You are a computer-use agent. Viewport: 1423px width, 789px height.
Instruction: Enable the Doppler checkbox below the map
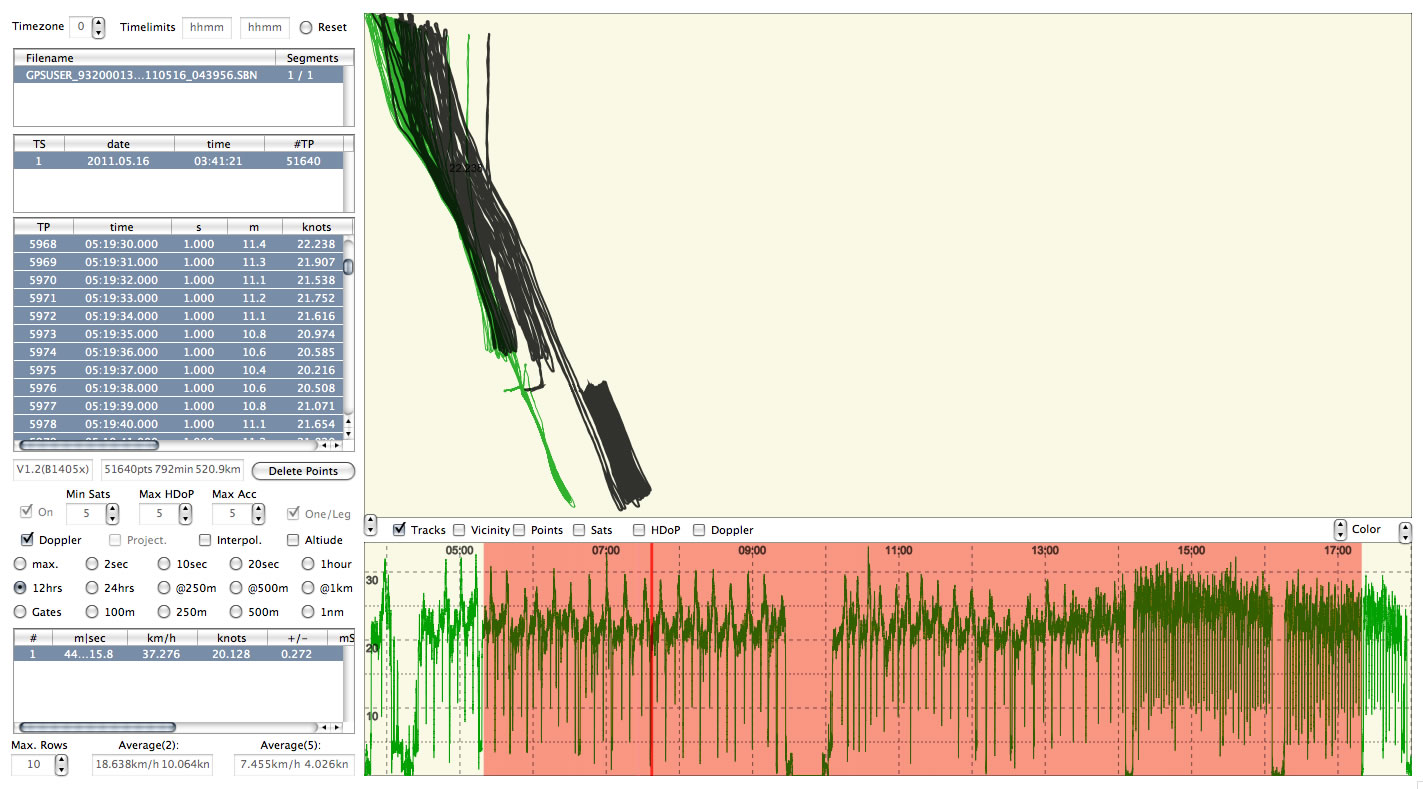[x=699, y=529]
